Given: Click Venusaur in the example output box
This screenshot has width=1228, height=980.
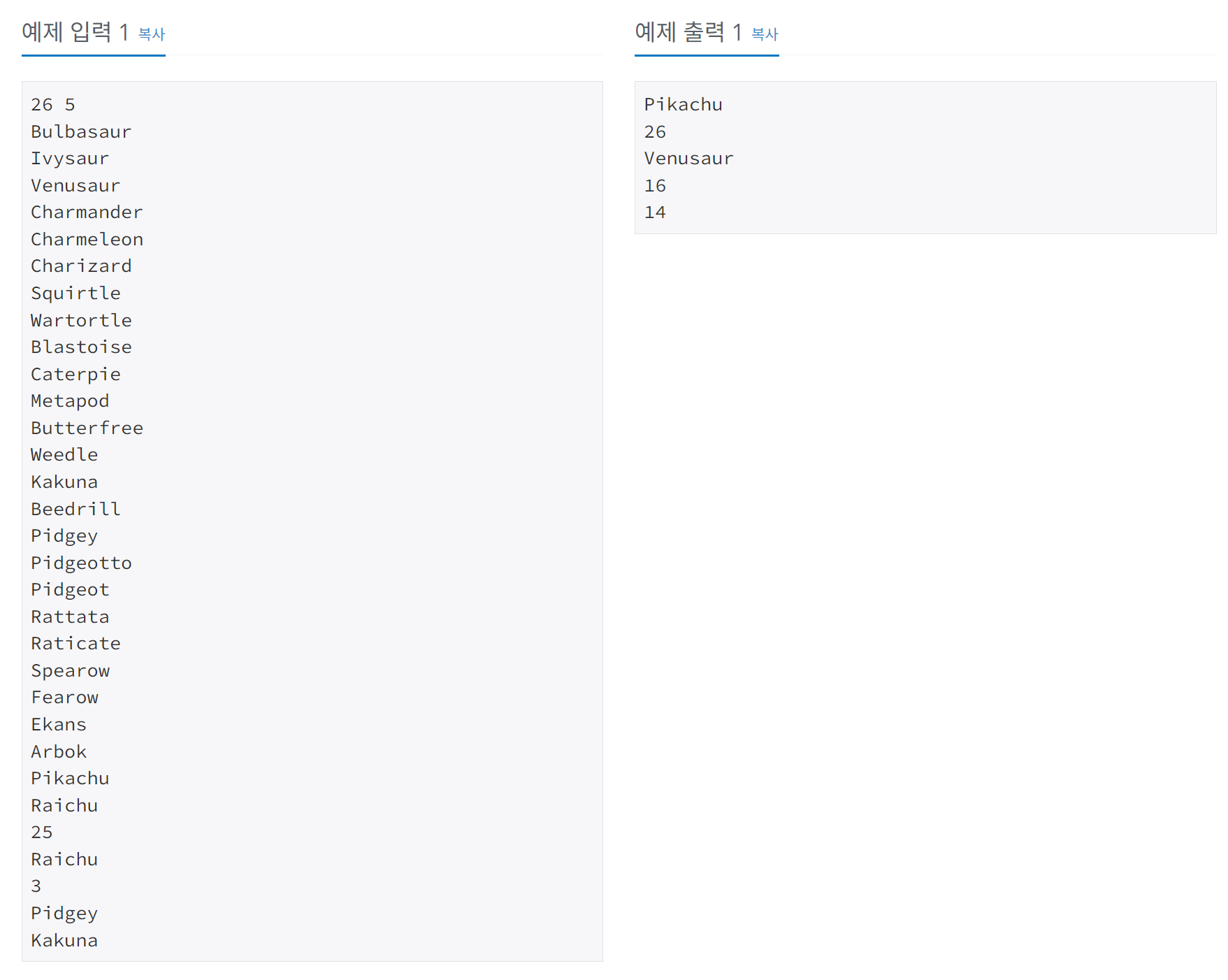Looking at the screenshot, I should point(688,159).
